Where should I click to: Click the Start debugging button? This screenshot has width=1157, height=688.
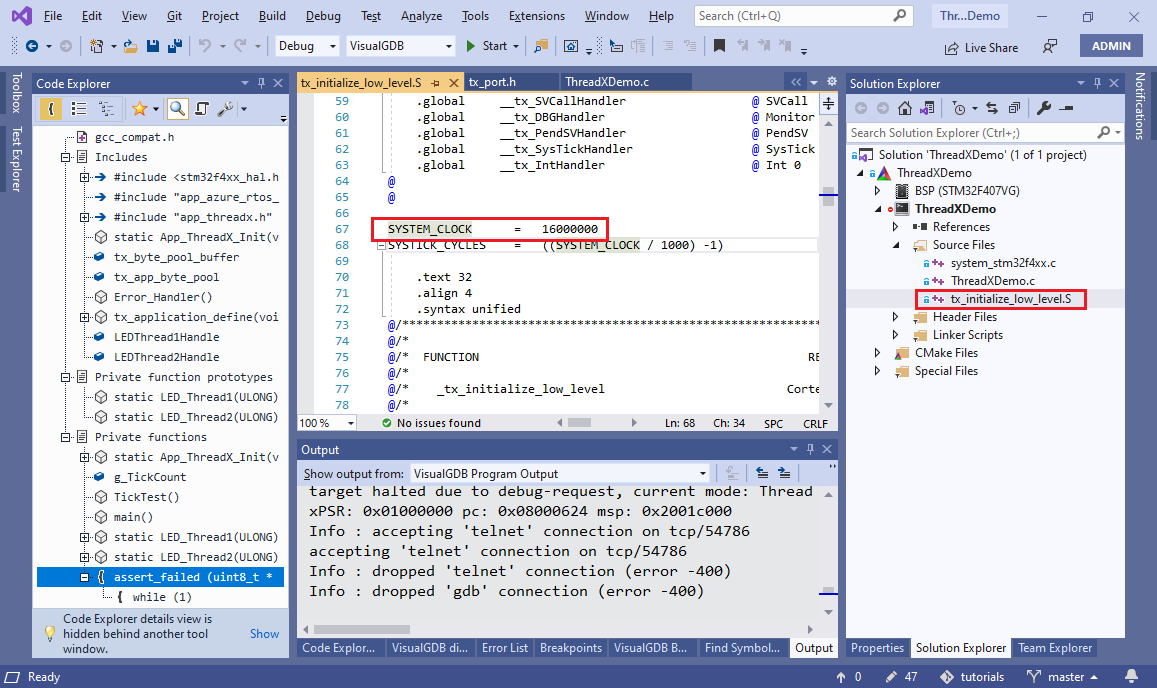pos(487,46)
